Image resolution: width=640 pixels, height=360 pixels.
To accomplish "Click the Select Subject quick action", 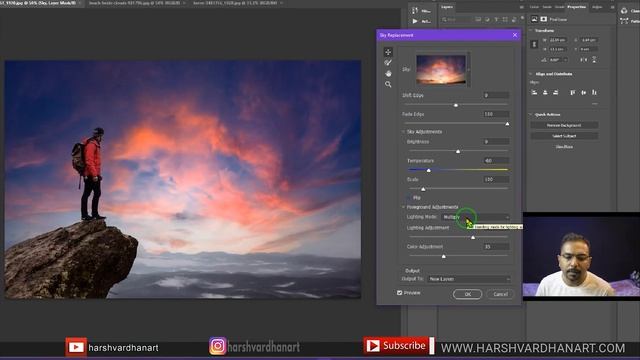I will (564, 136).
